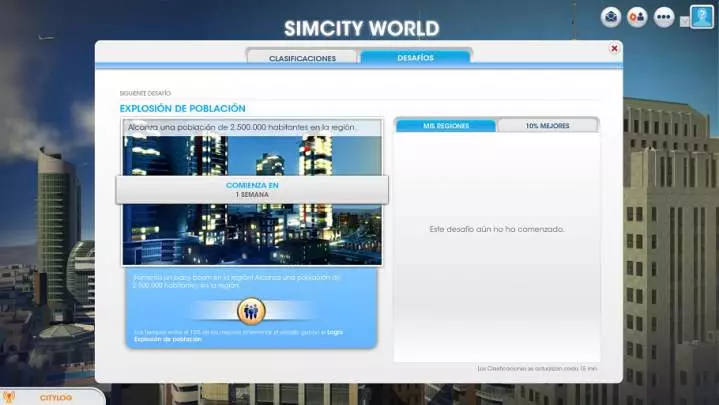Viewport: 719px width, 405px height.
Task: Click the CityLog trophy icon
Action: tap(9, 397)
